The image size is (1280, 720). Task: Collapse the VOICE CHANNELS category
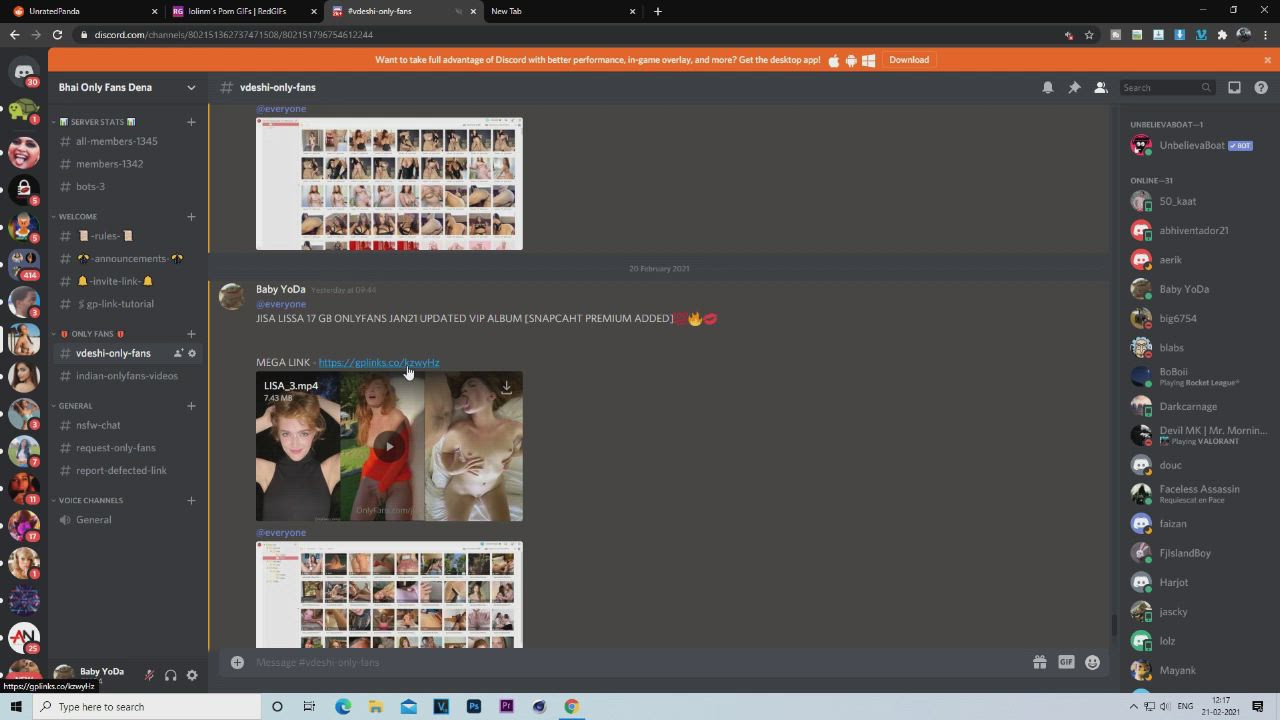90,500
